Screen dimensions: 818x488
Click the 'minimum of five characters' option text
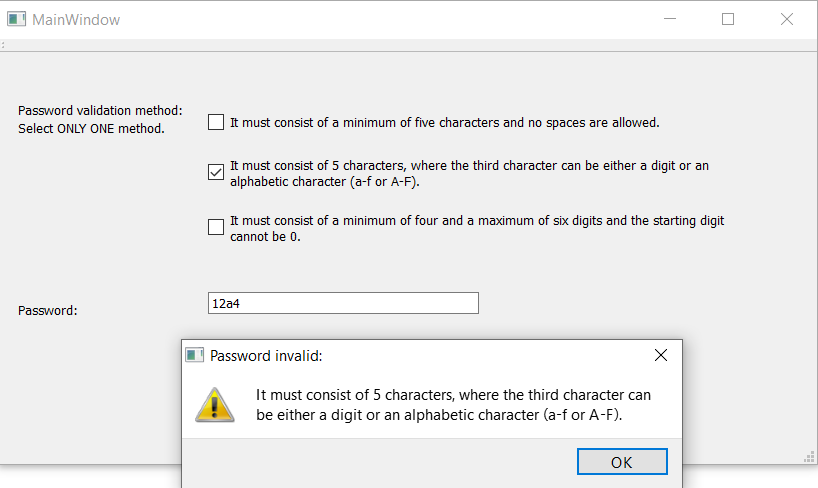coord(444,123)
